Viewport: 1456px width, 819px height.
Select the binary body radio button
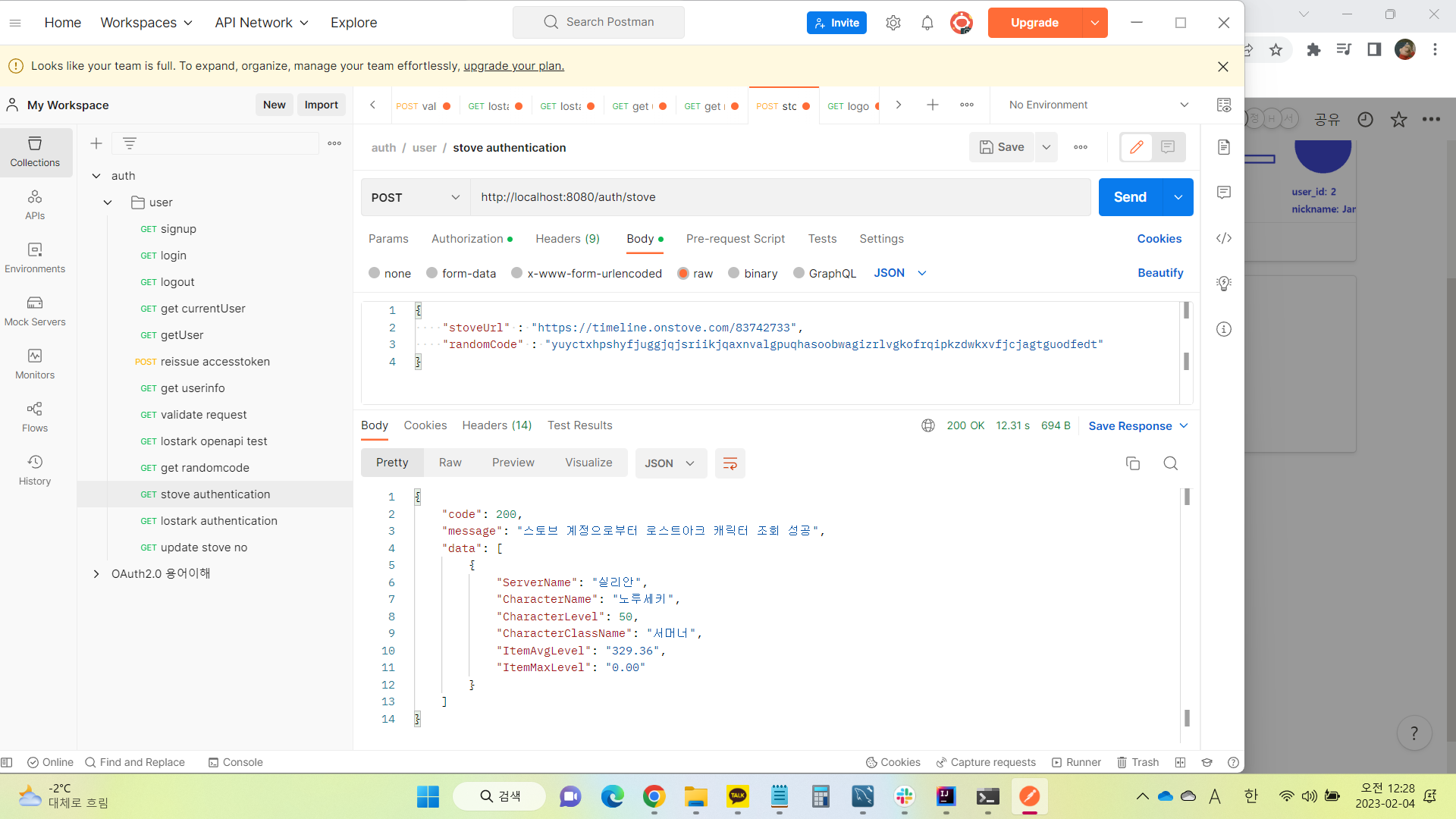[x=733, y=273]
